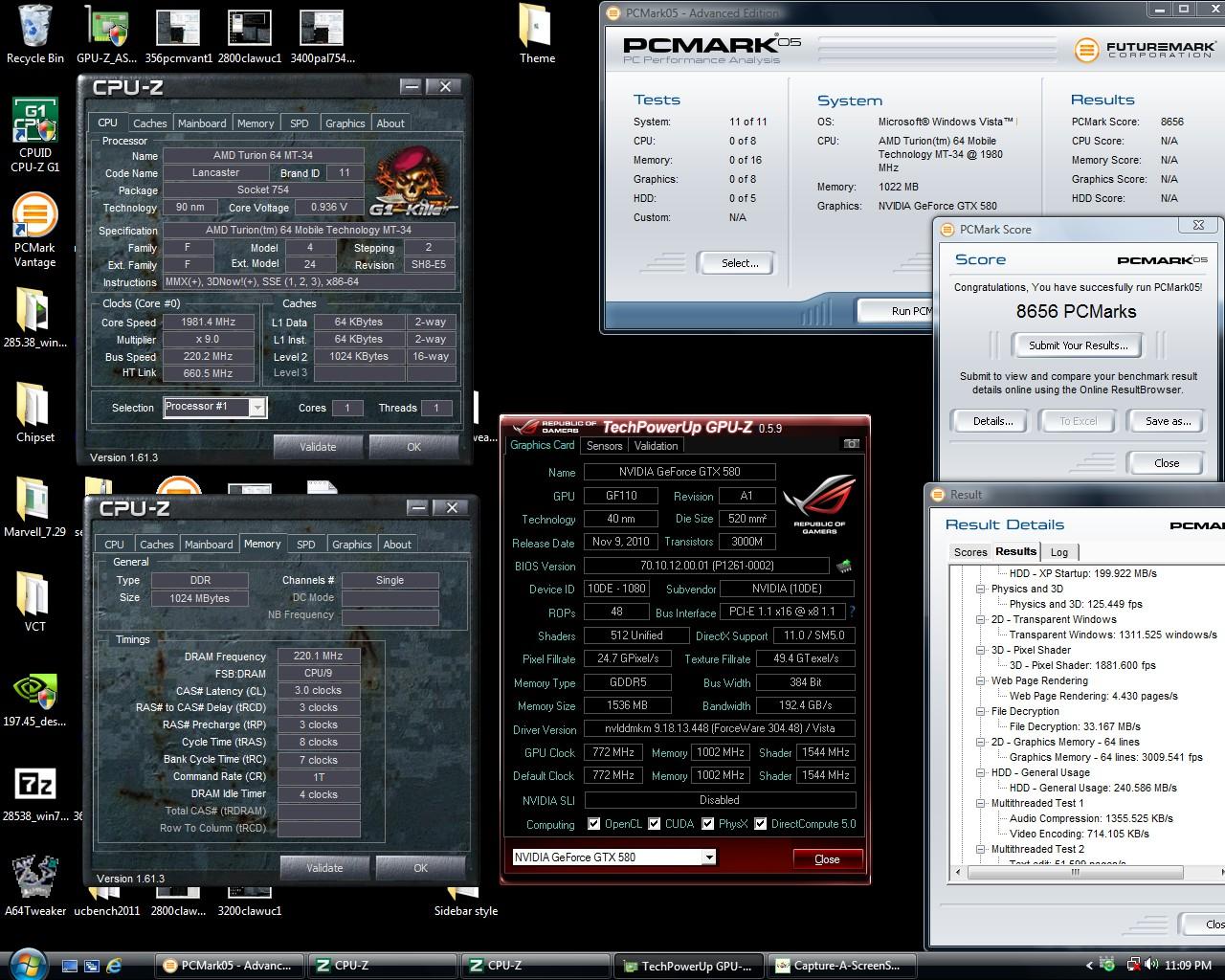Open the Validation tab in GPU-Z

[656, 445]
